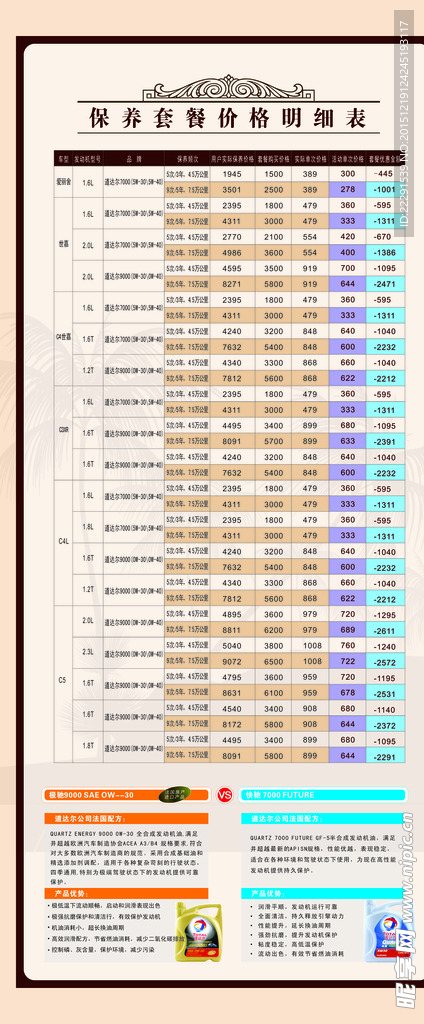The image size is (424, 1024).
Task: Select the C4L car model cell
Action: coord(63,543)
